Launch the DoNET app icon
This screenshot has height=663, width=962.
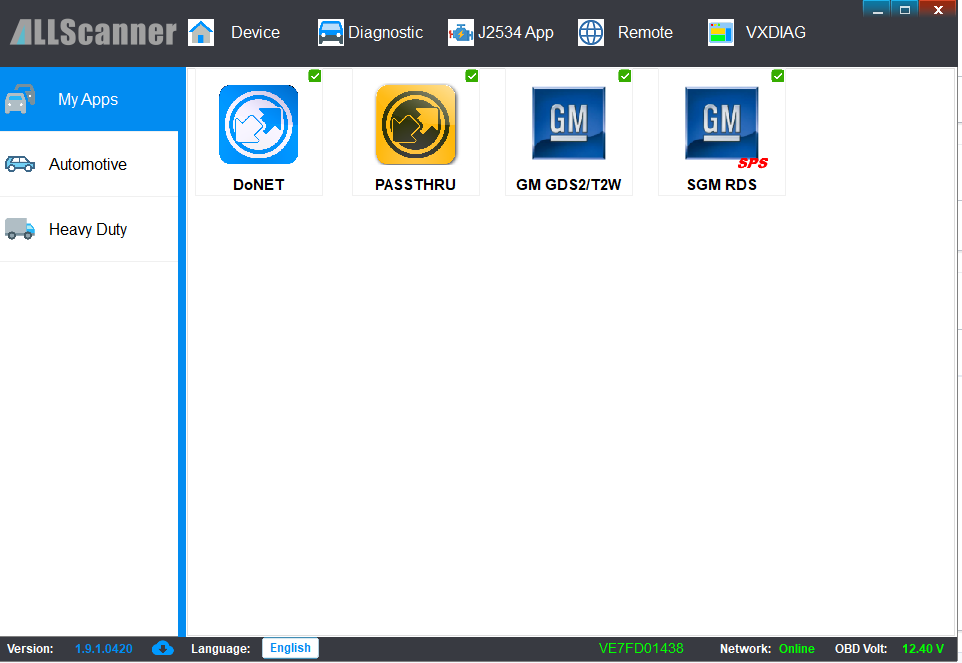pyautogui.click(x=258, y=125)
